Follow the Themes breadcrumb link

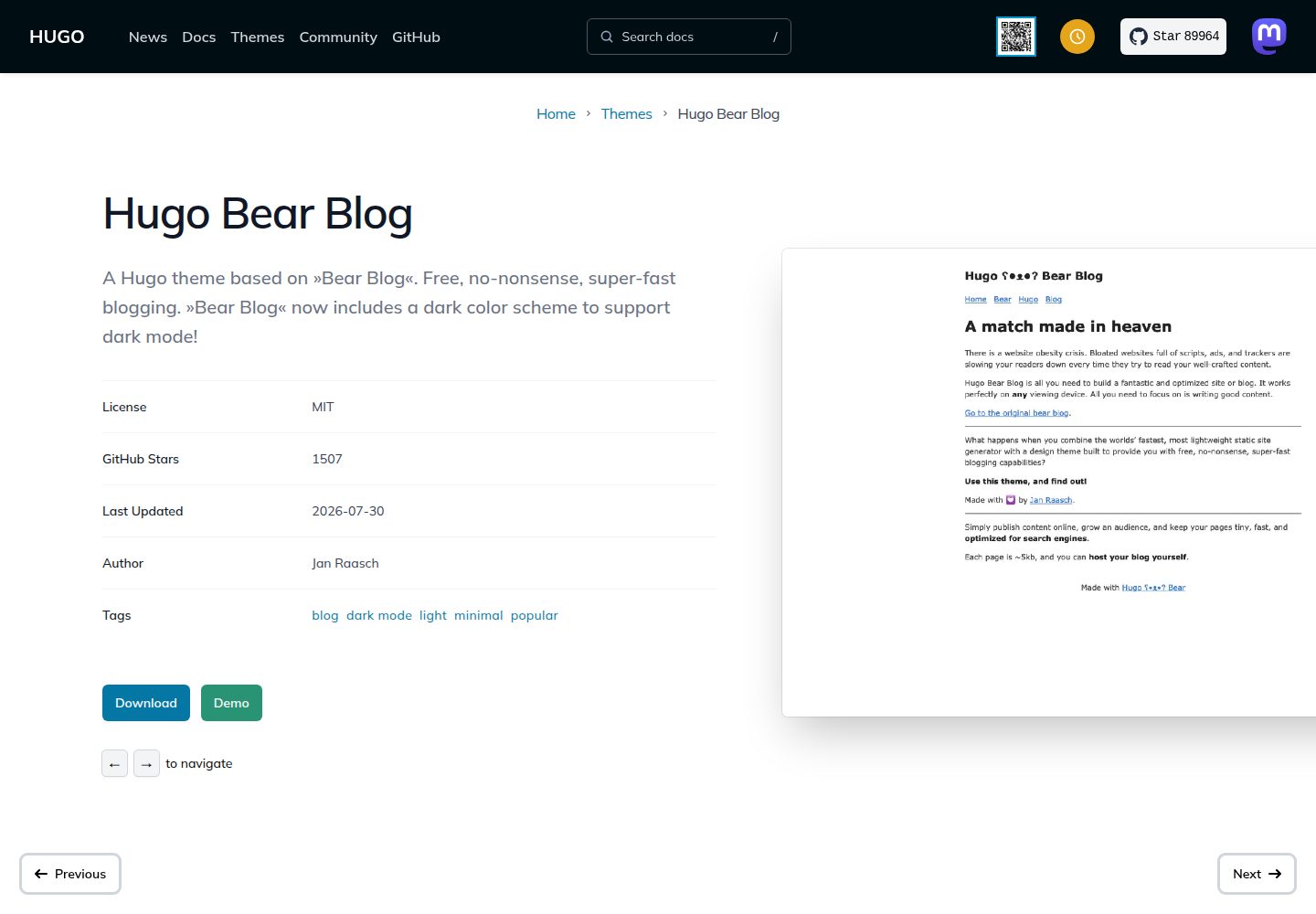[627, 113]
